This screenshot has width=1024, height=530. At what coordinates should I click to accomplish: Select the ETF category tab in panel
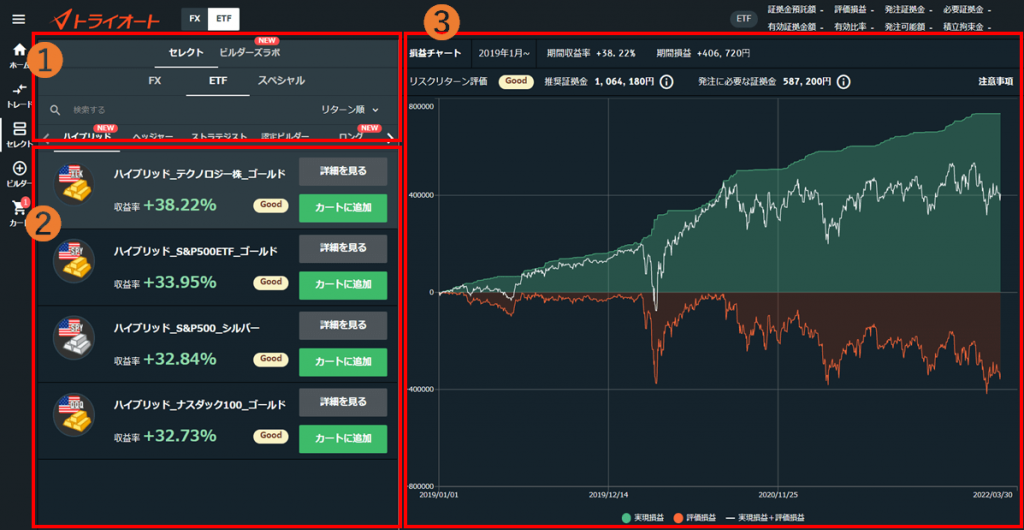[x=217, y=81]
